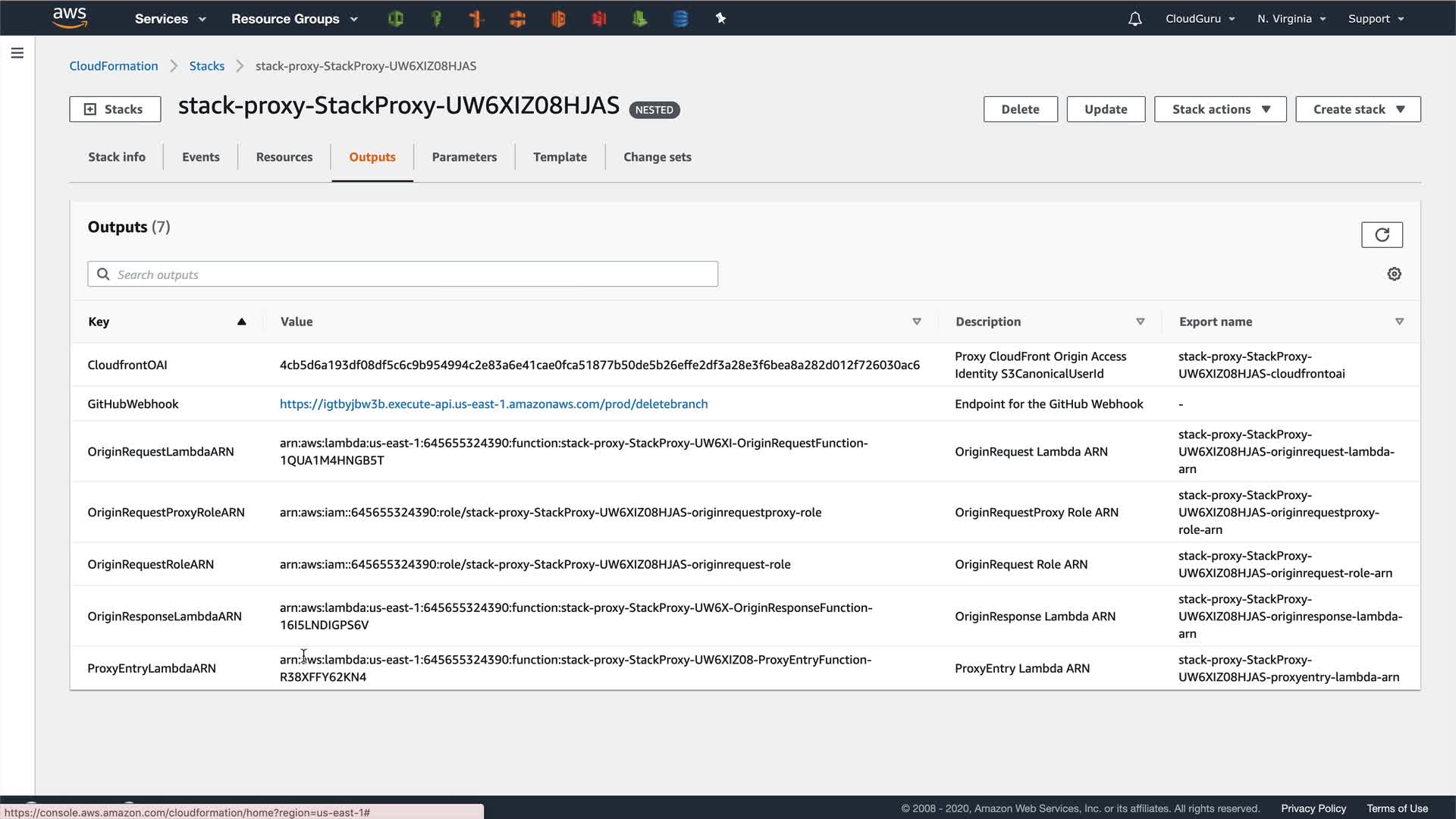Open the blue database service shortcut icon
This screenshot has width=1456, height=819.
pyautogui.click(x=680, y=18)
